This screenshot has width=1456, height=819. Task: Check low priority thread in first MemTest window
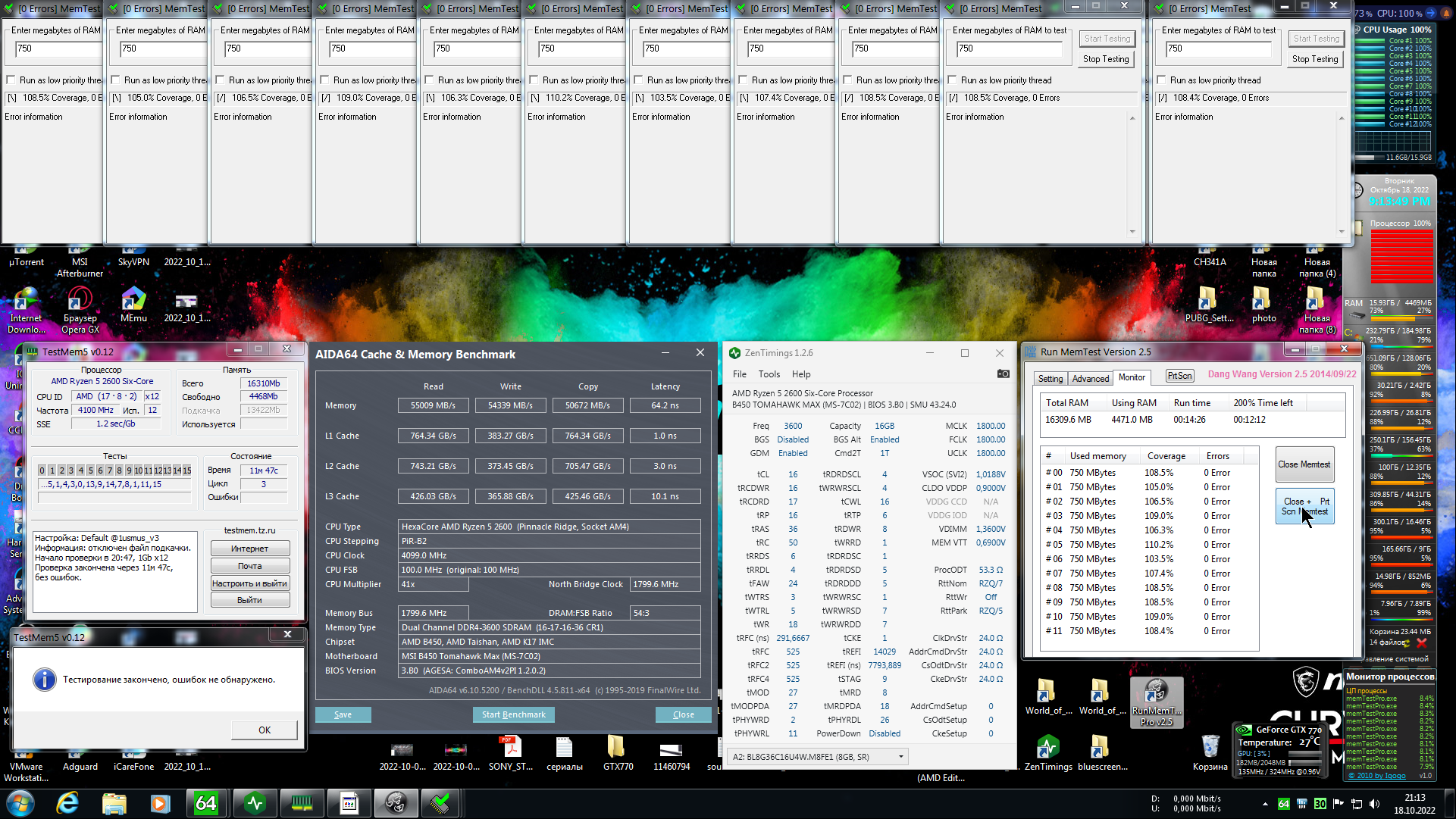tap(11, 80)
